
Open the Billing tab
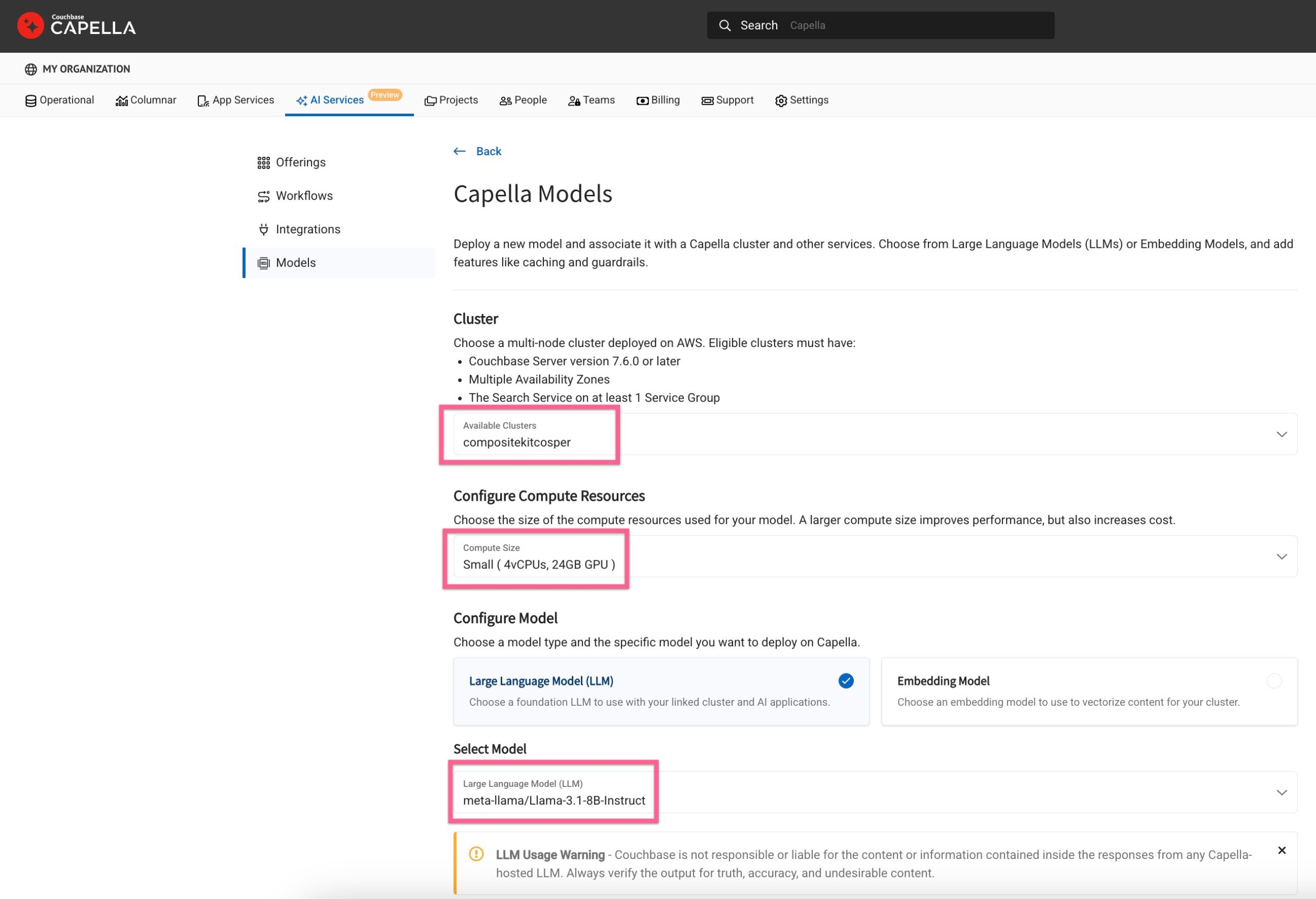[x=658, y=100]
